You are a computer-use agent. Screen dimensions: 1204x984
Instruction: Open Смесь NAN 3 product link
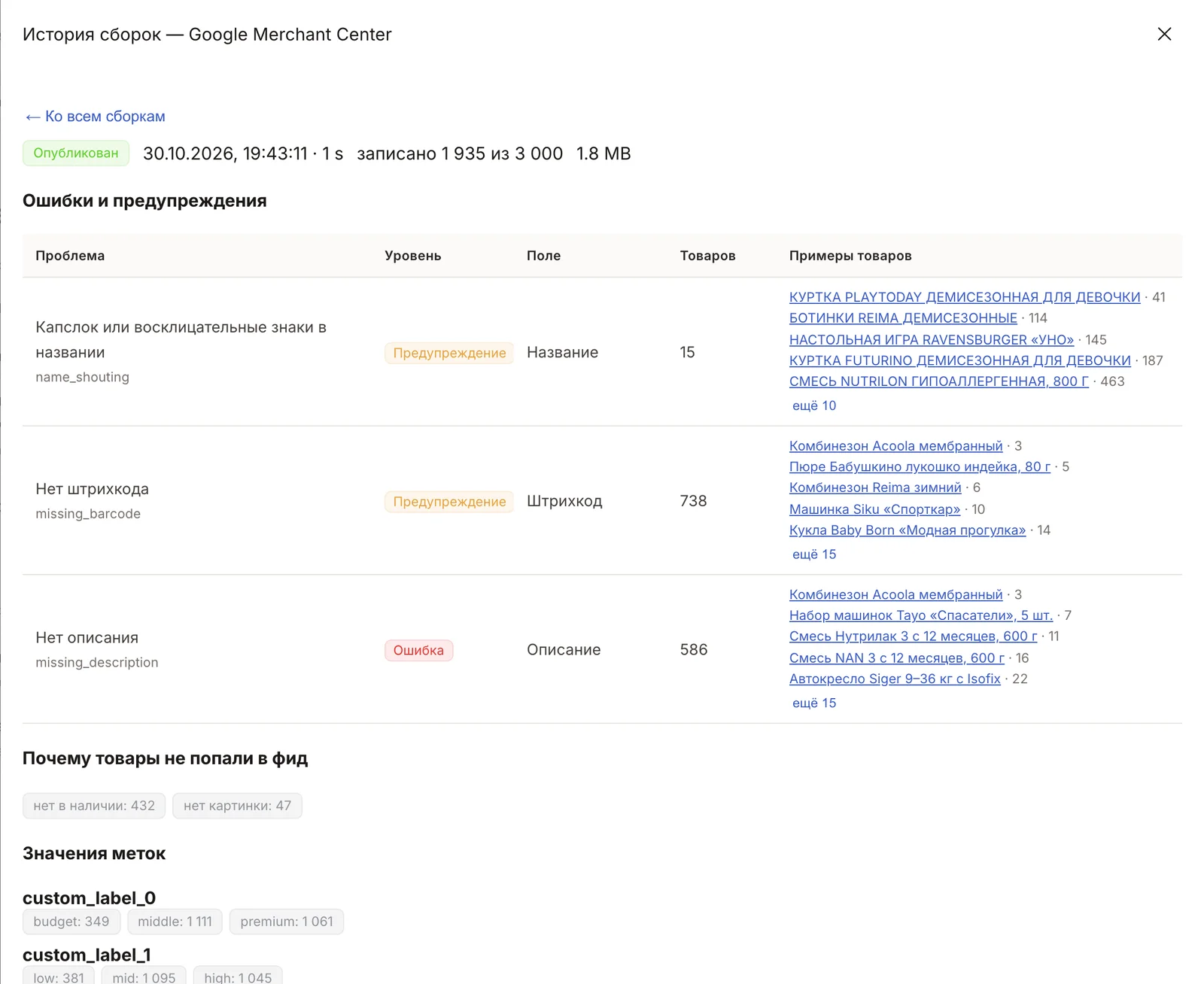[x=897, y=658]
